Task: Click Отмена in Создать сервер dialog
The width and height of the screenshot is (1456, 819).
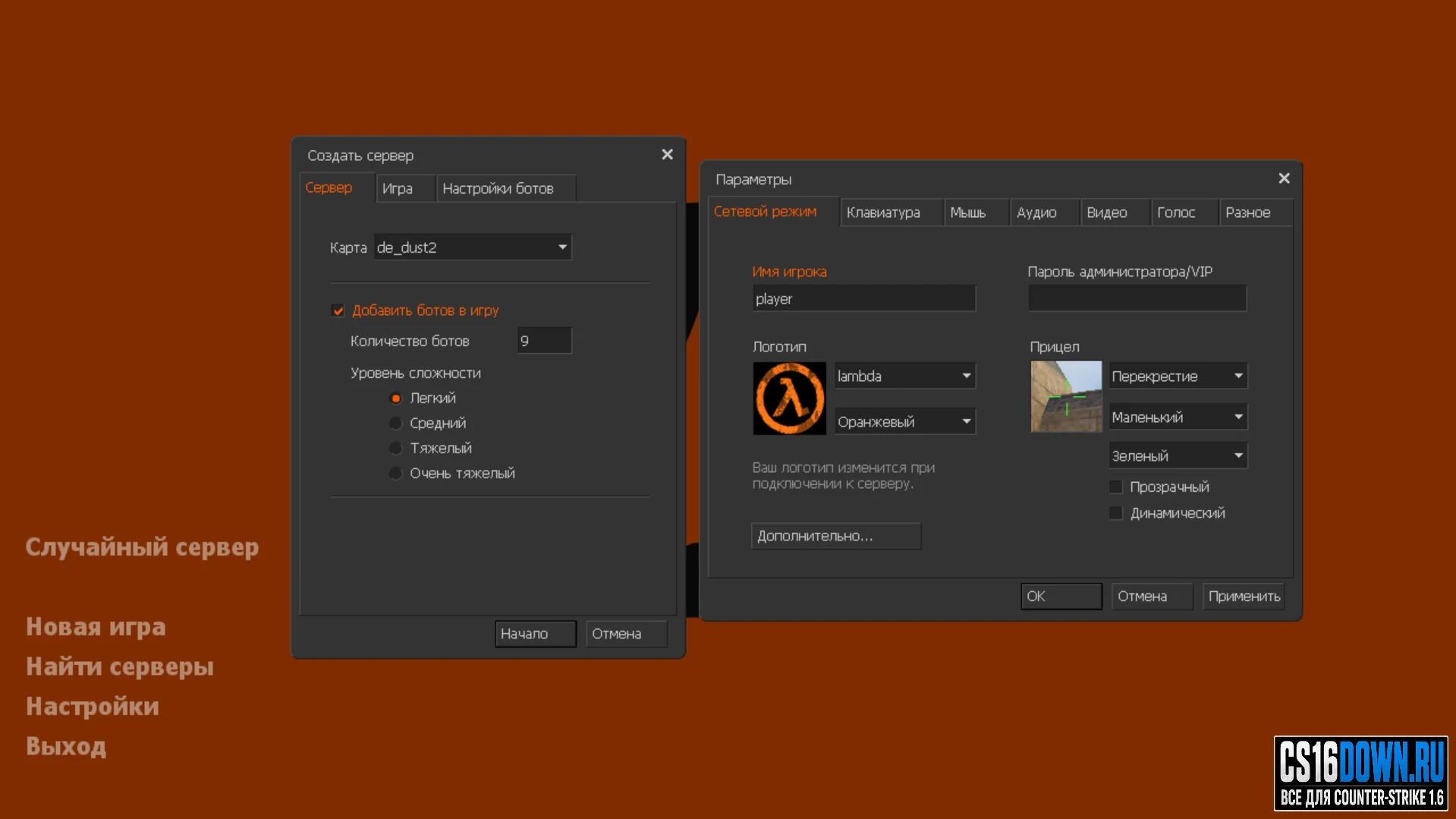Action: pyautogui.click(x=626, y=634)
